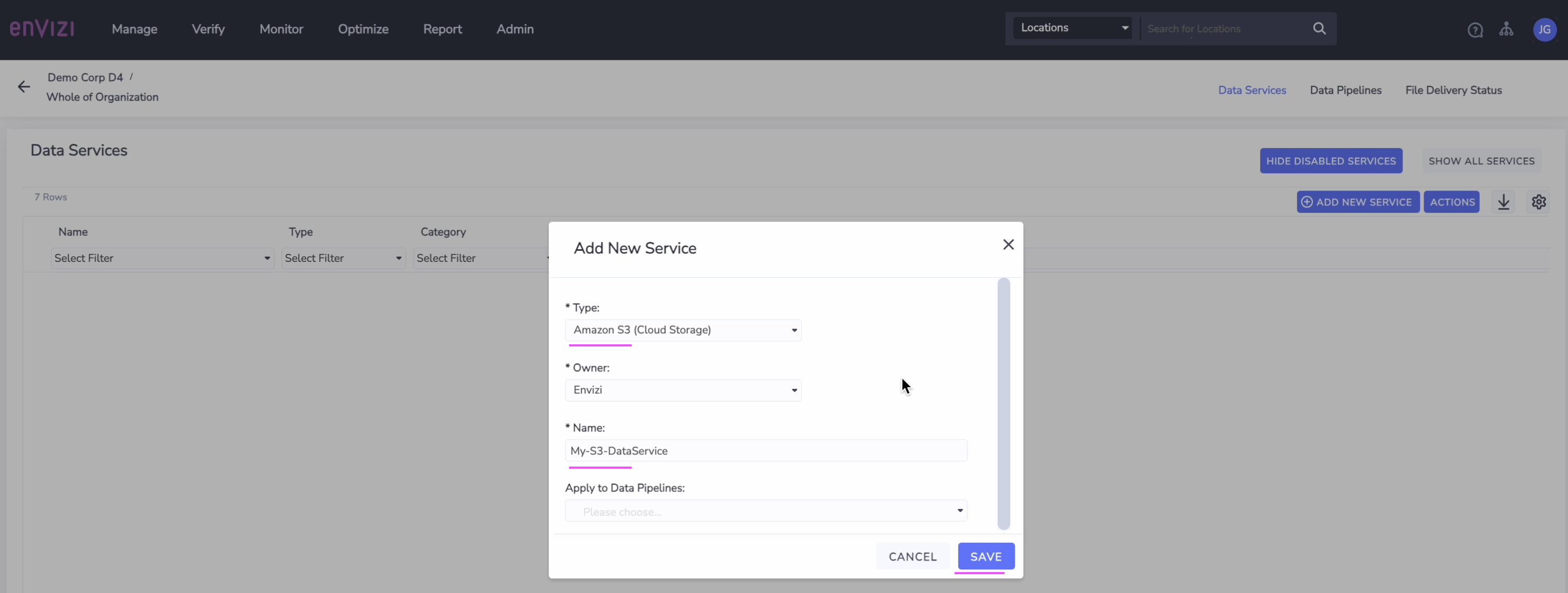Click the JG user avatar
Viewport: 1568px width, 593px height.
1544,29
